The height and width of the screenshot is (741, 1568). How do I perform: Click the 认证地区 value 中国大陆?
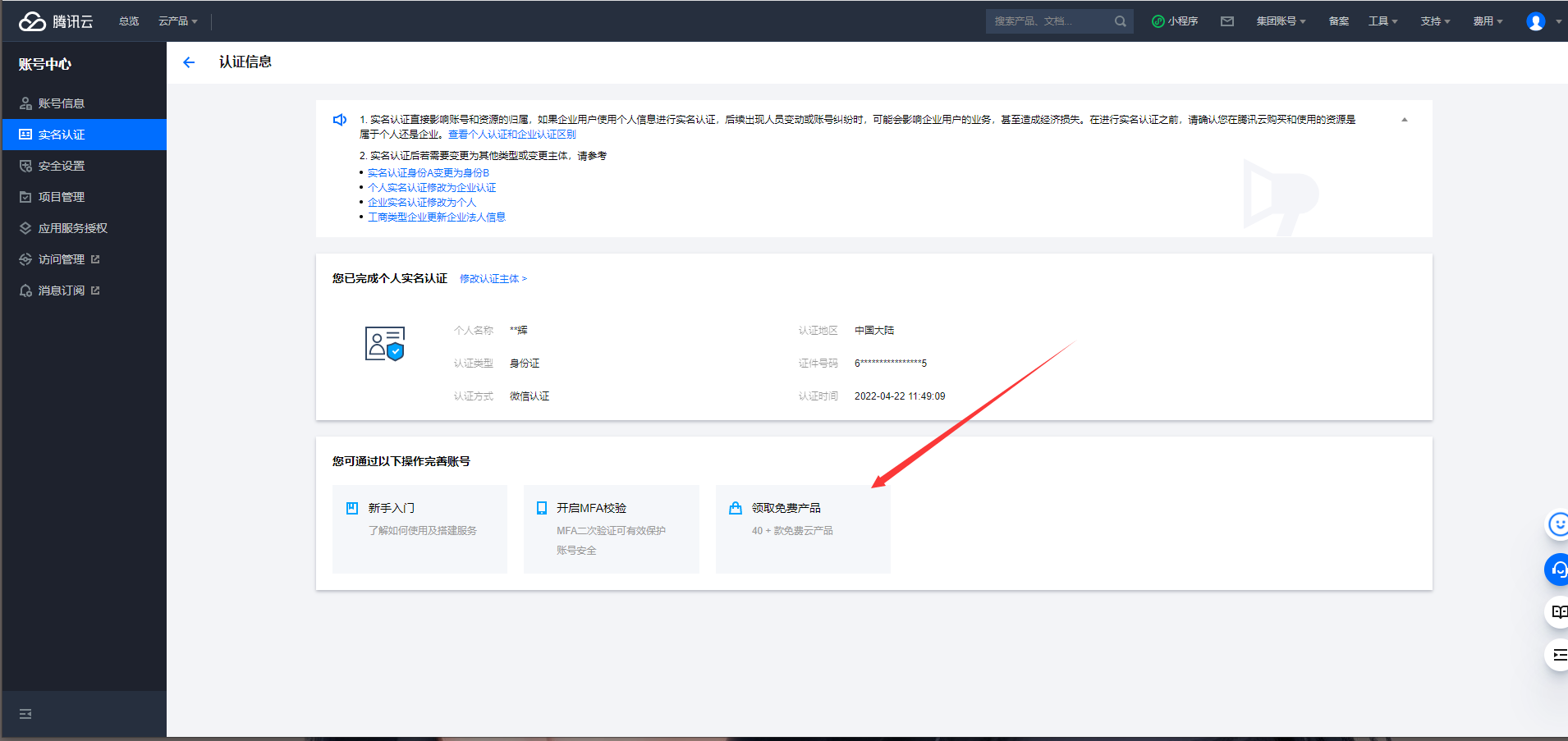point(874,331)
